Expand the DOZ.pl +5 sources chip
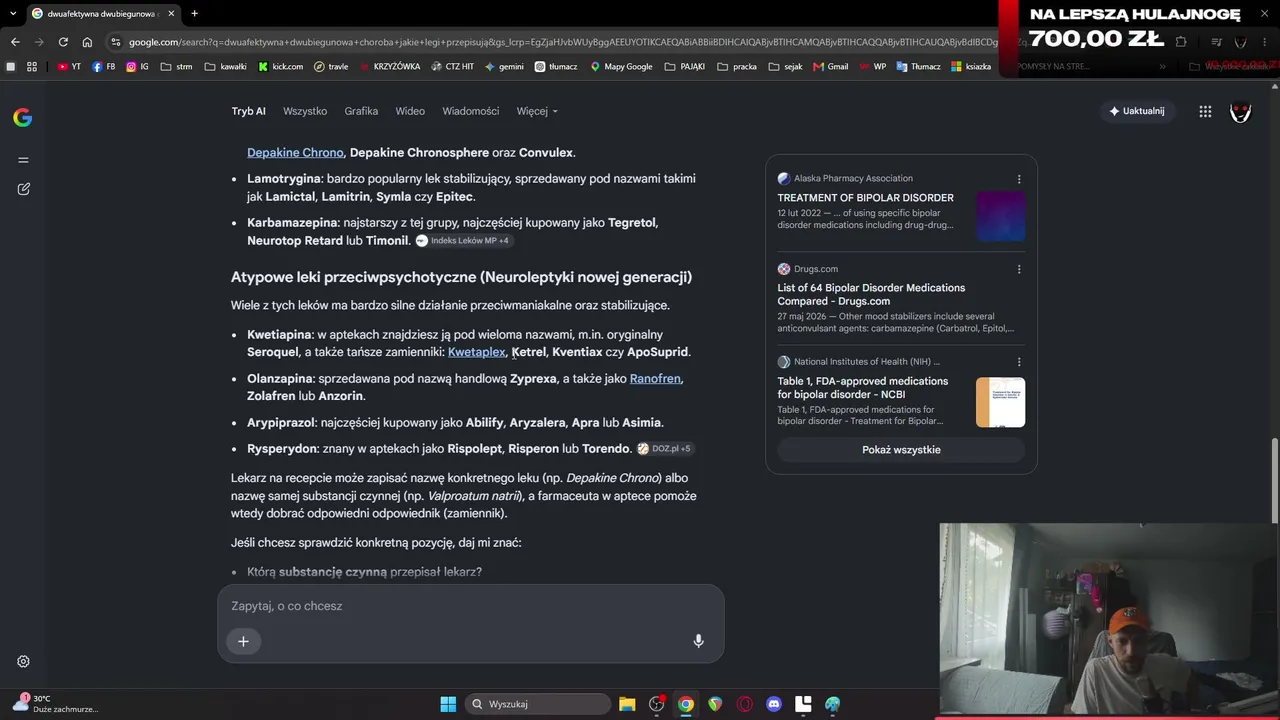This screenshot has width=1280, height=720. (x=664, y=449)
